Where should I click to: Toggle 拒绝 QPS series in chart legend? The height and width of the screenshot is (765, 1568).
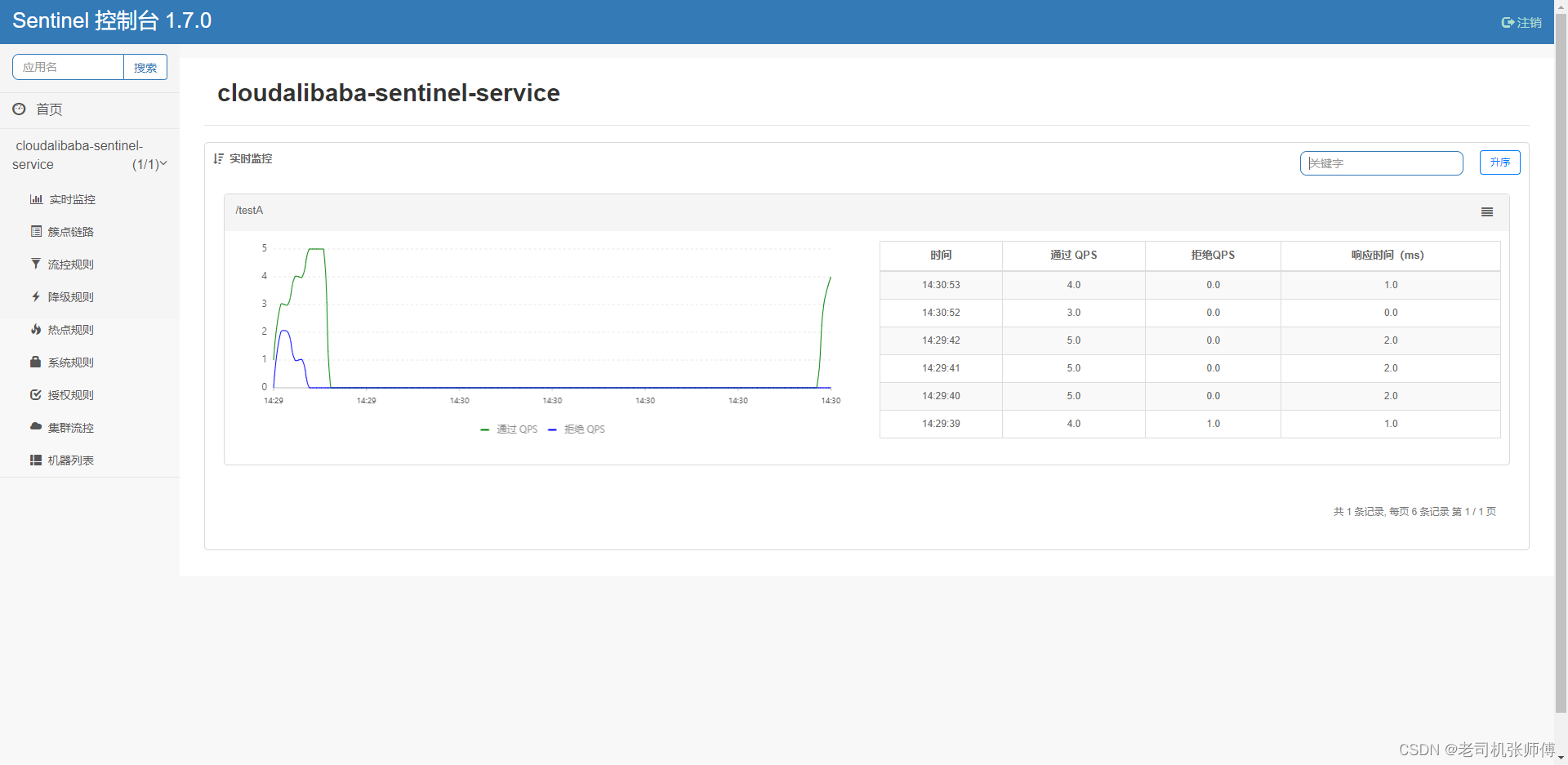click(x=577, y=429)
